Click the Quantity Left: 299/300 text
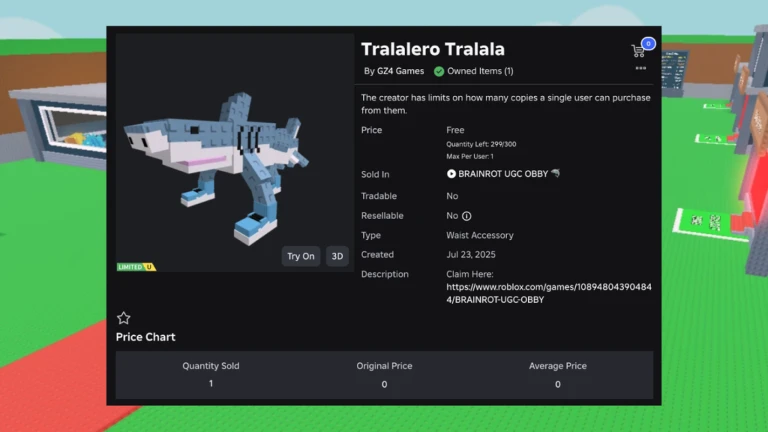The width and height of the screenshot is (768, 432). pos(481,144)
